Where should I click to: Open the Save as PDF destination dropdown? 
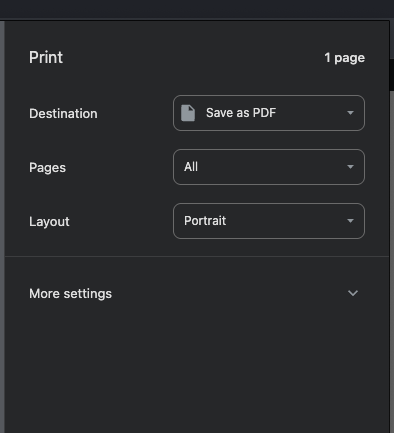[269, 113]
